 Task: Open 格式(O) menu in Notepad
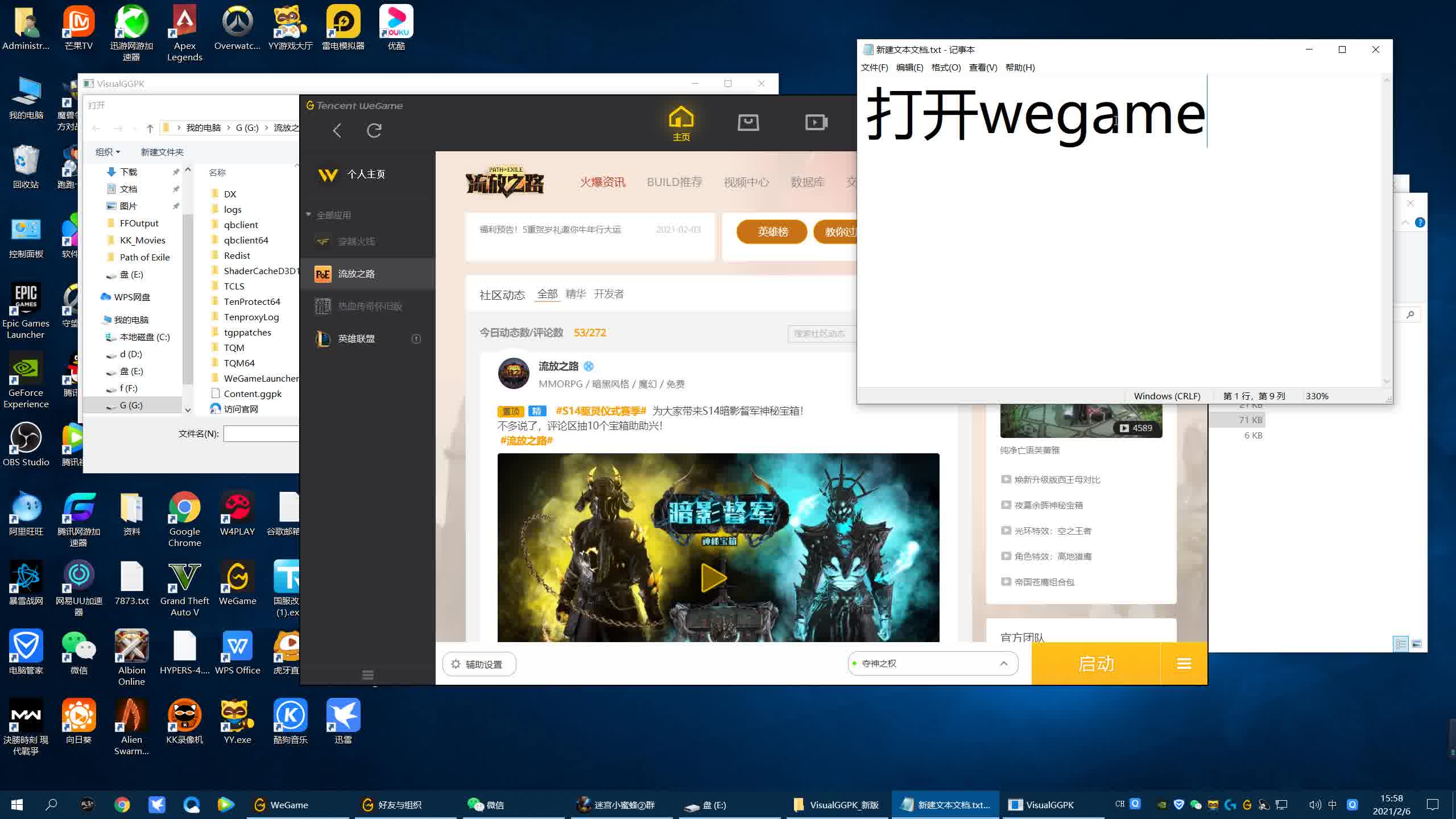(946, 68)
